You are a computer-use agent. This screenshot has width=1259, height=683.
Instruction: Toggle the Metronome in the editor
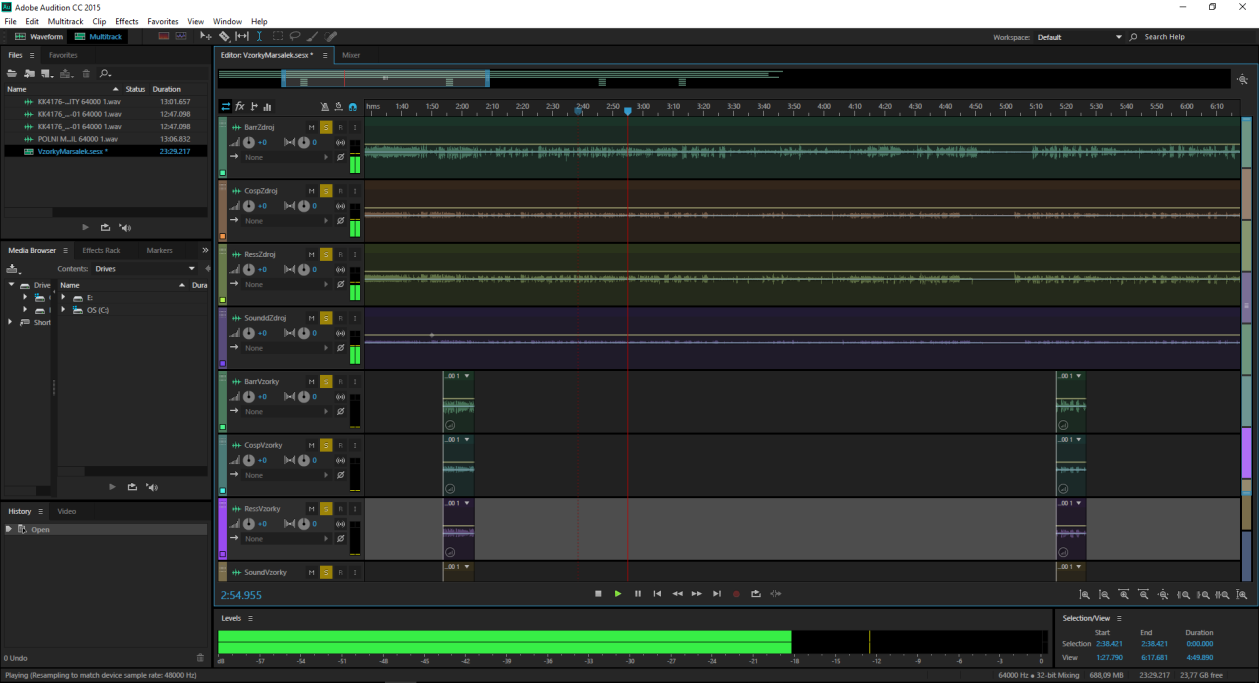(x=325, y=106)
